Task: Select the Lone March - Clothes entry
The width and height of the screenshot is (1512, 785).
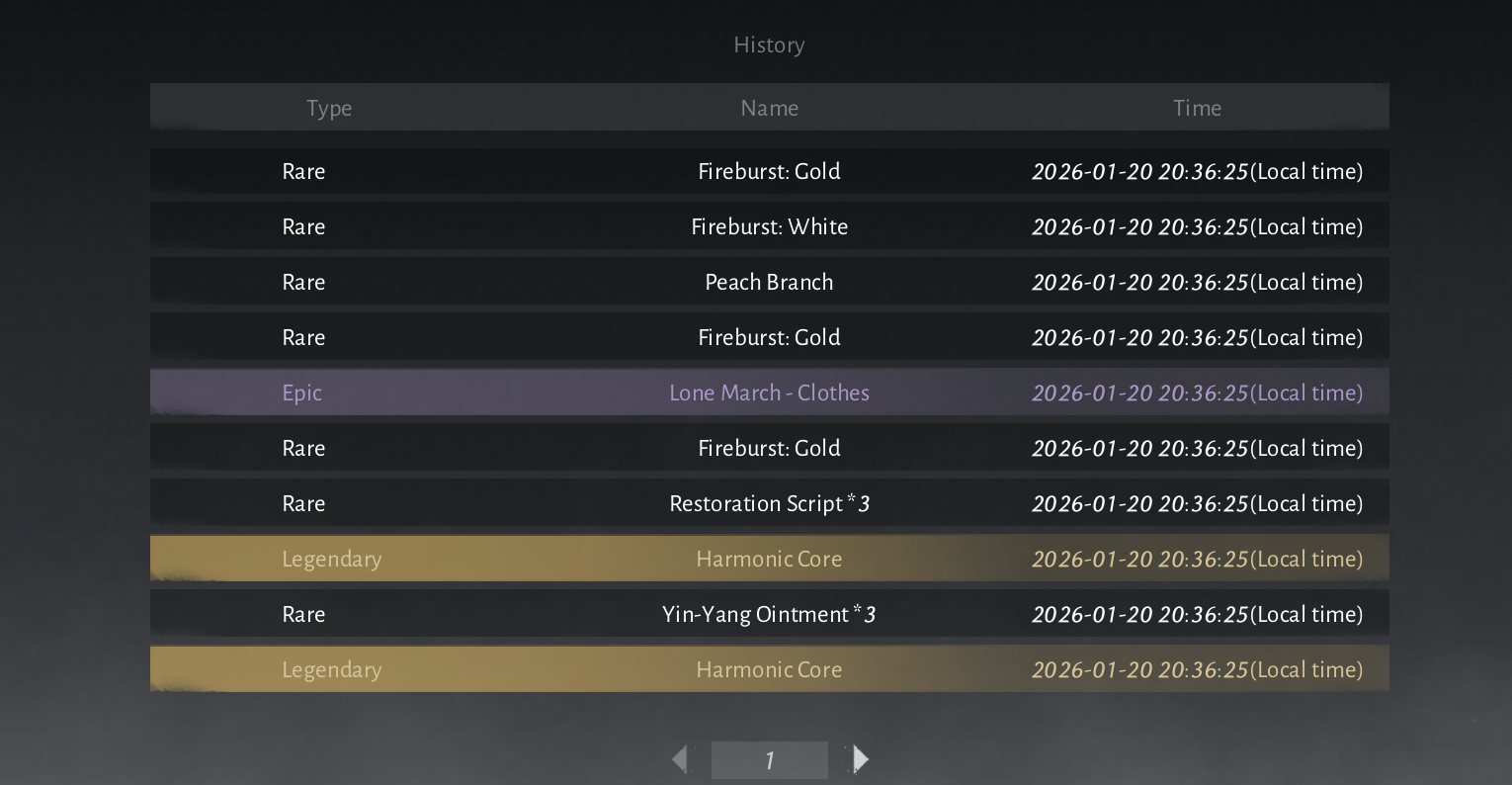Action: (x=769, y=392)
